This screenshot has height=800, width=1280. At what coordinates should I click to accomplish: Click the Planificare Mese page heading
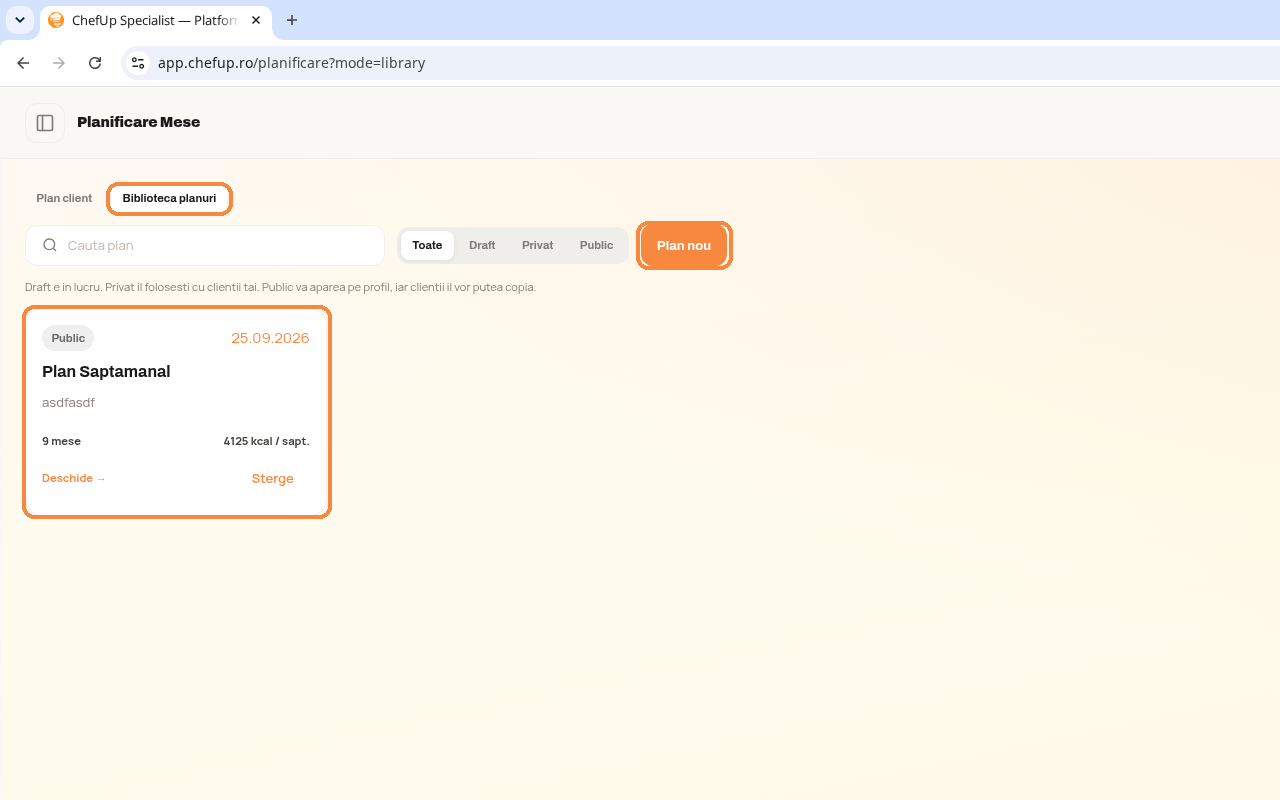tap(138, 122)
